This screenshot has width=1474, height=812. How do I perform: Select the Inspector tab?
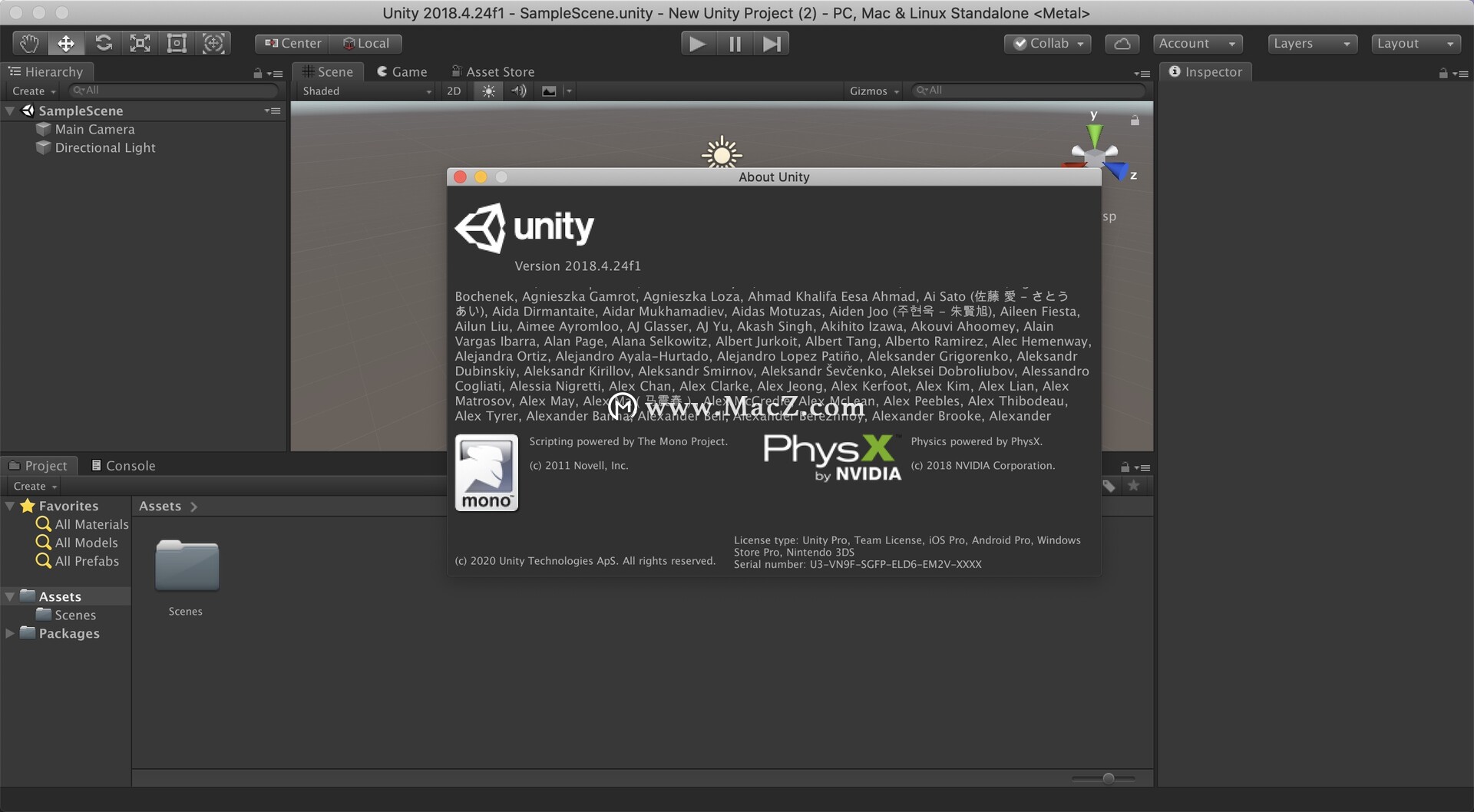(1205, 71)
